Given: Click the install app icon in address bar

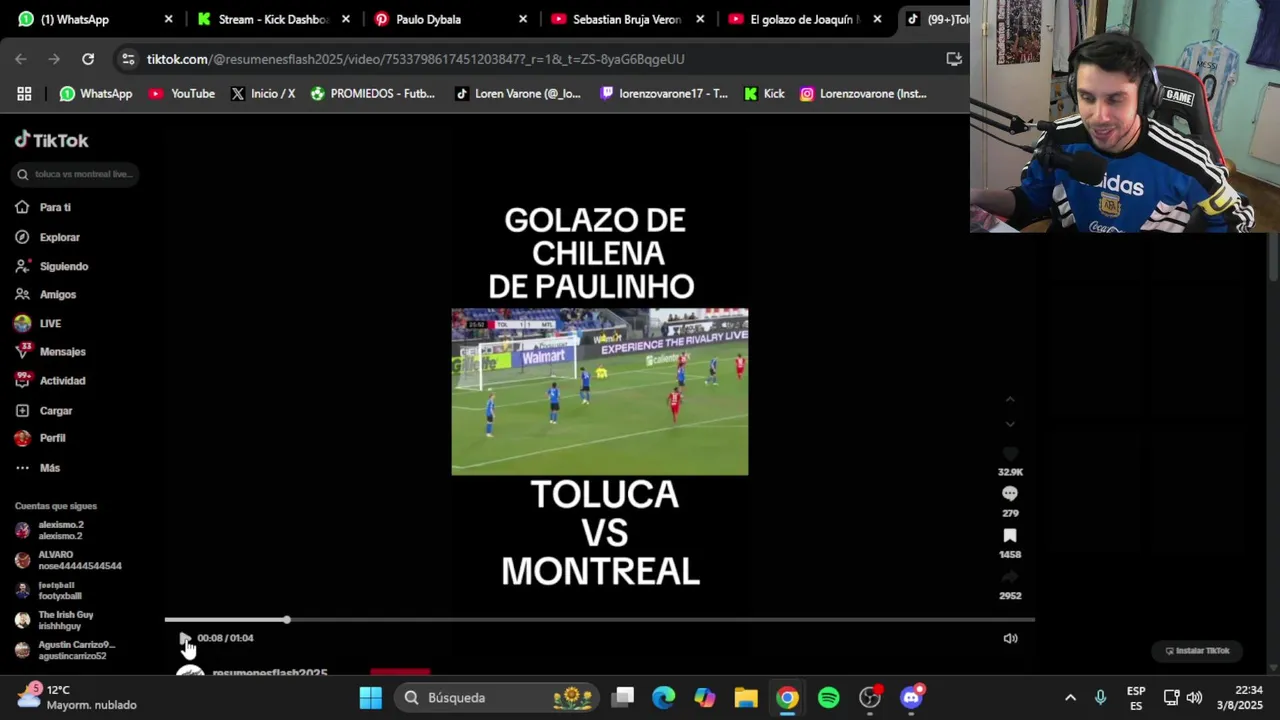Looking at the screenshot, I should tap(954, 59).
